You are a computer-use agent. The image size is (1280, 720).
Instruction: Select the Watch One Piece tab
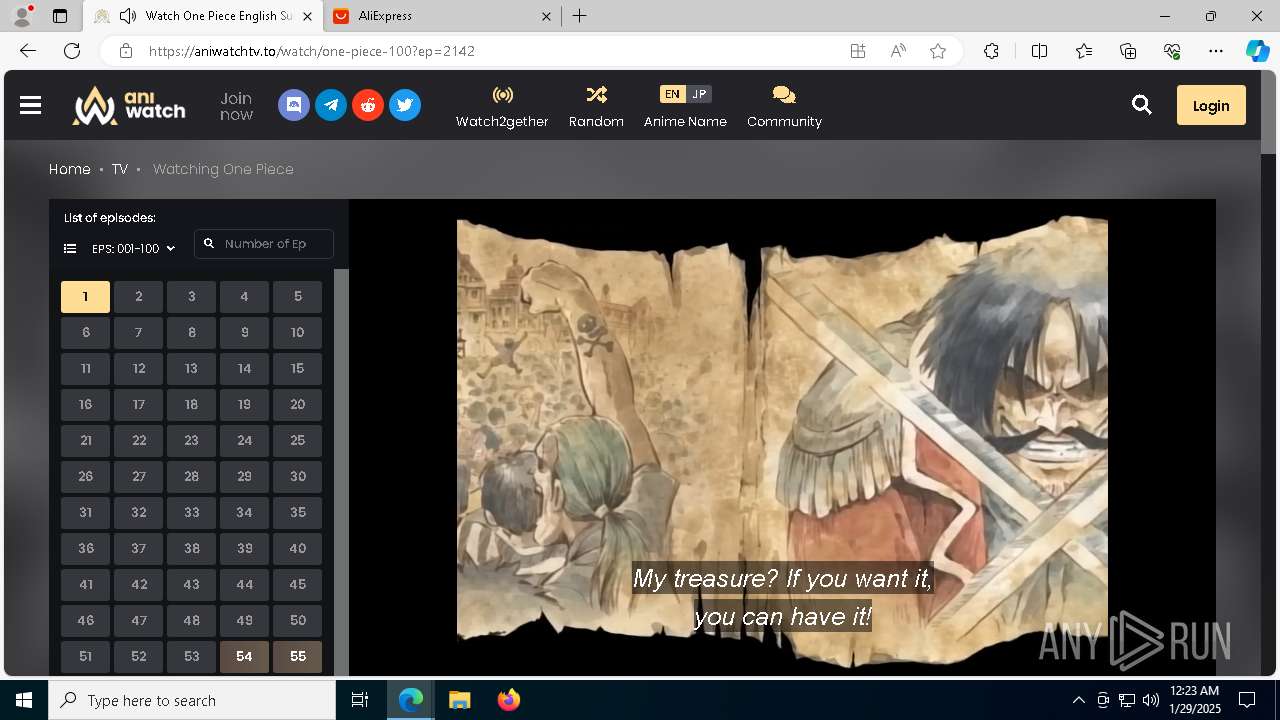tap(204, 16)
